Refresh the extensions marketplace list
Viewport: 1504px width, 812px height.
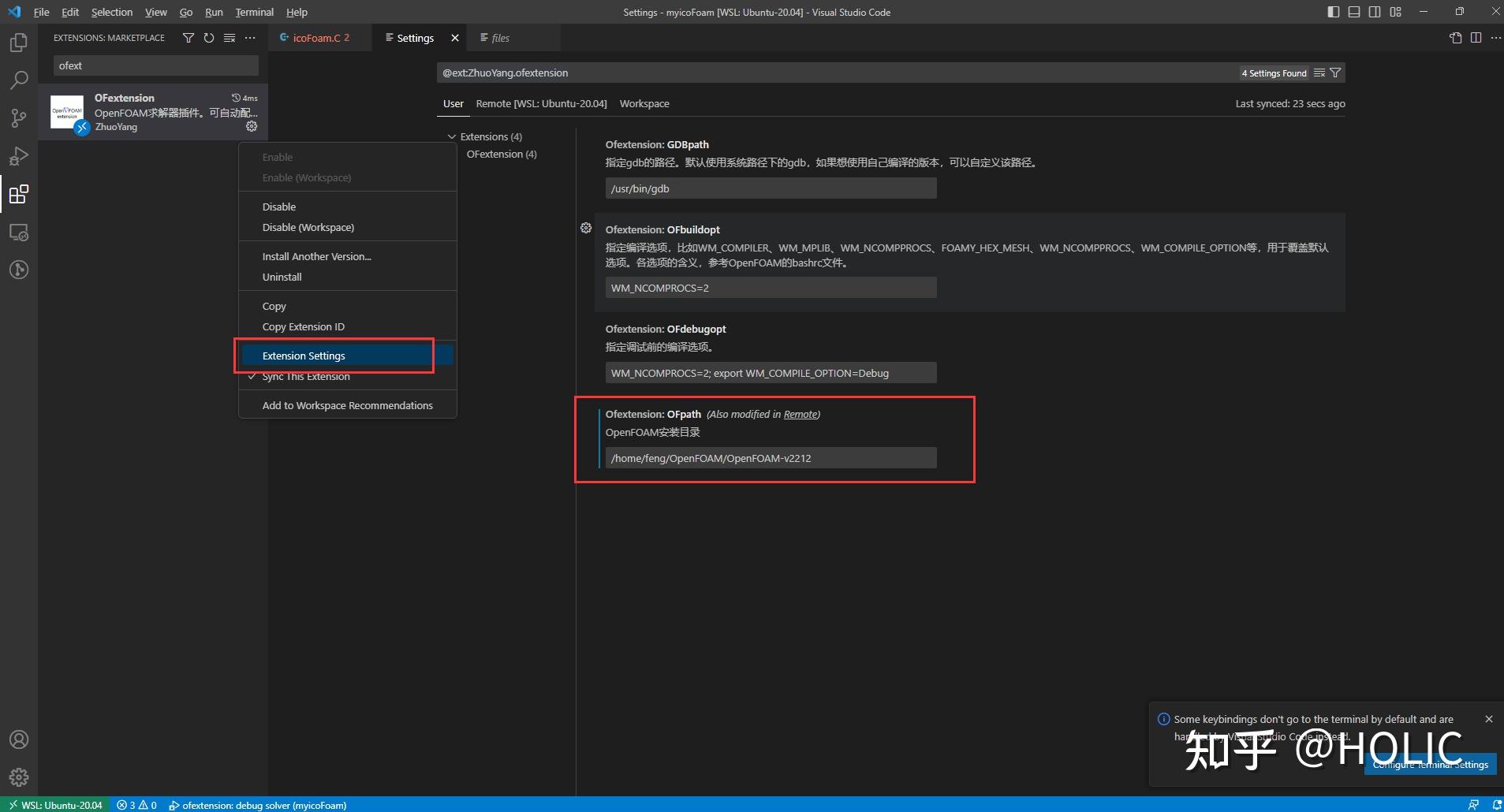209,38
